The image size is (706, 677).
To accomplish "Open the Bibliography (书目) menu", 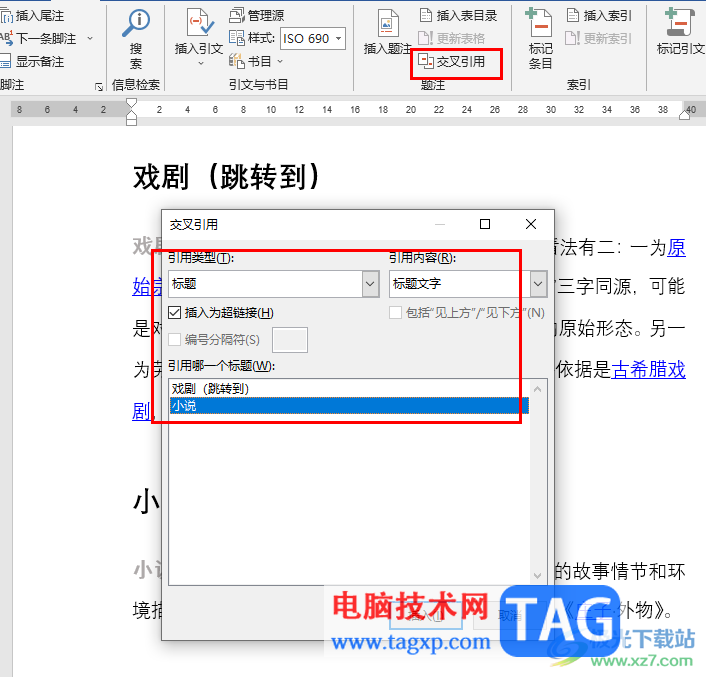I will 256,61.
